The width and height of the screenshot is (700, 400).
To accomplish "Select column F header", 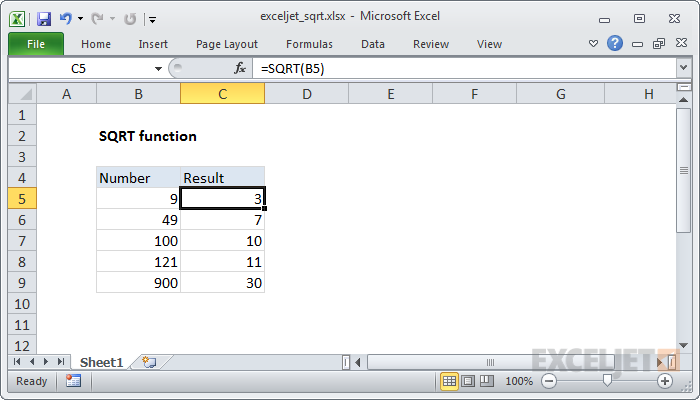I will (x=475, y=94).
